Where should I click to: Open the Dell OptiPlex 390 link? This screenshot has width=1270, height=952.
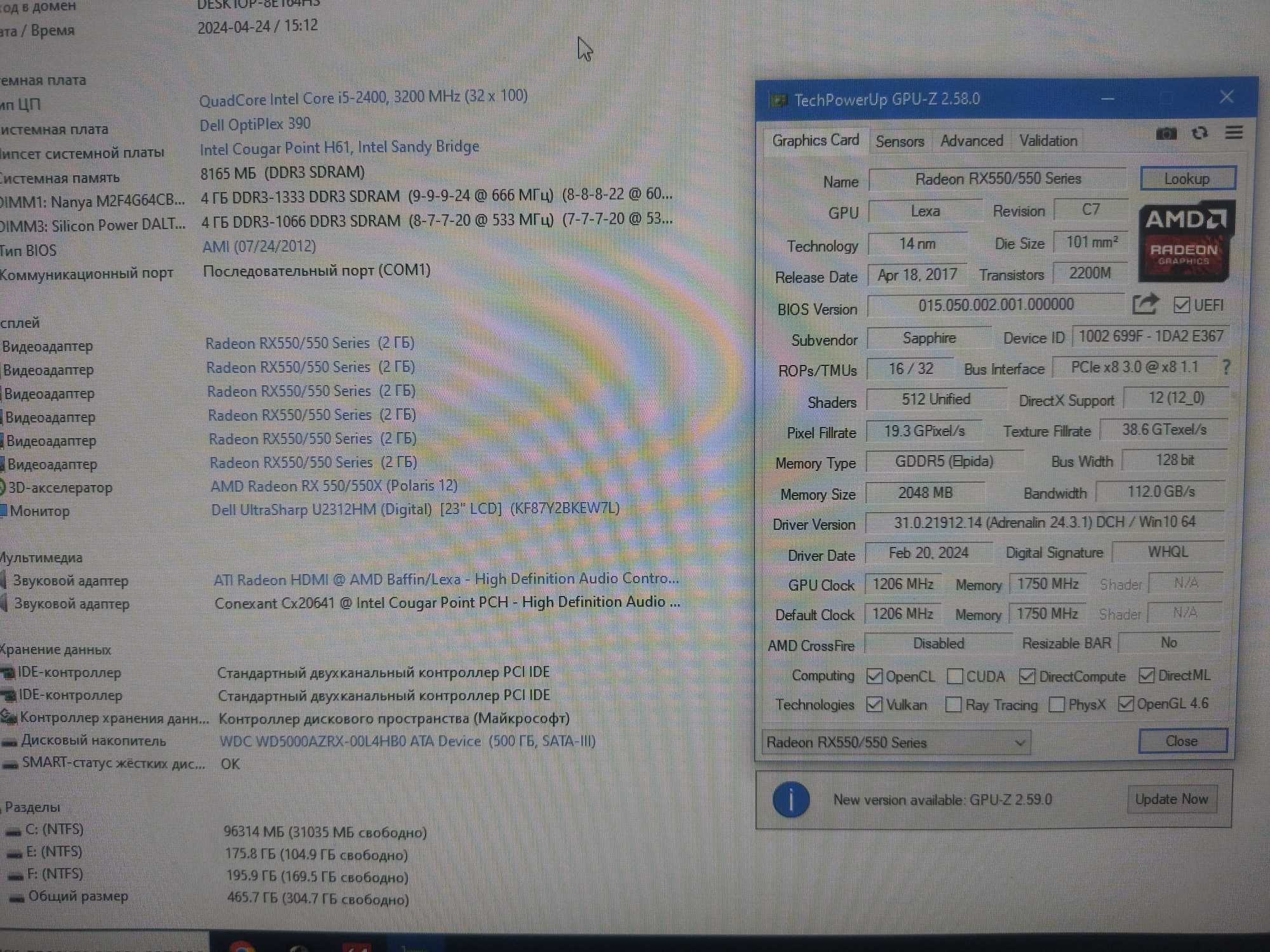pyautogui.click(x=255, y=124)
